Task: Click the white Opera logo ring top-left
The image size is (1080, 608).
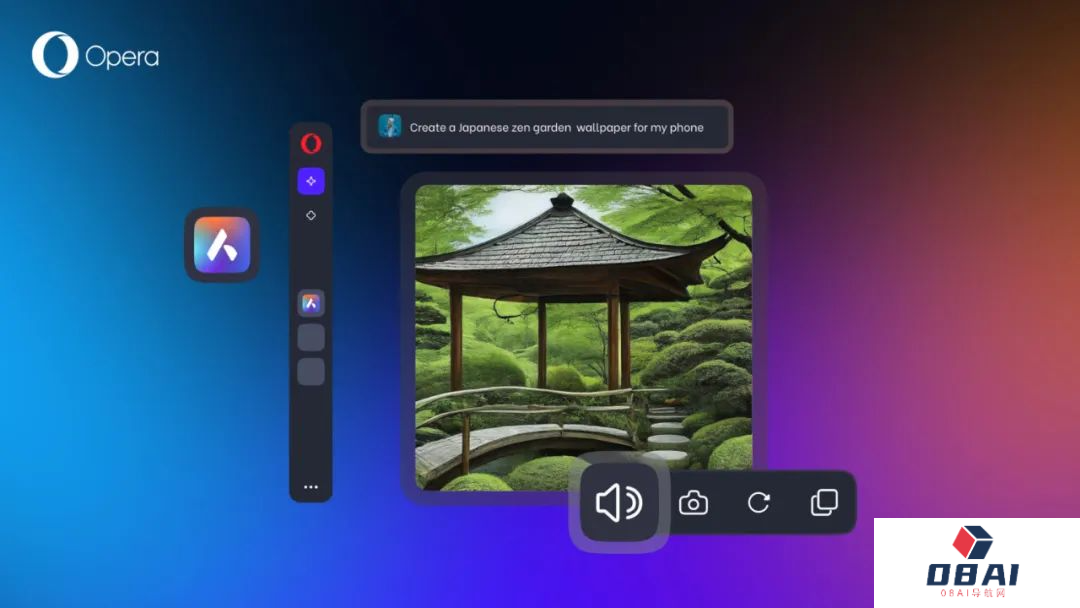Action: pos(54,55)
